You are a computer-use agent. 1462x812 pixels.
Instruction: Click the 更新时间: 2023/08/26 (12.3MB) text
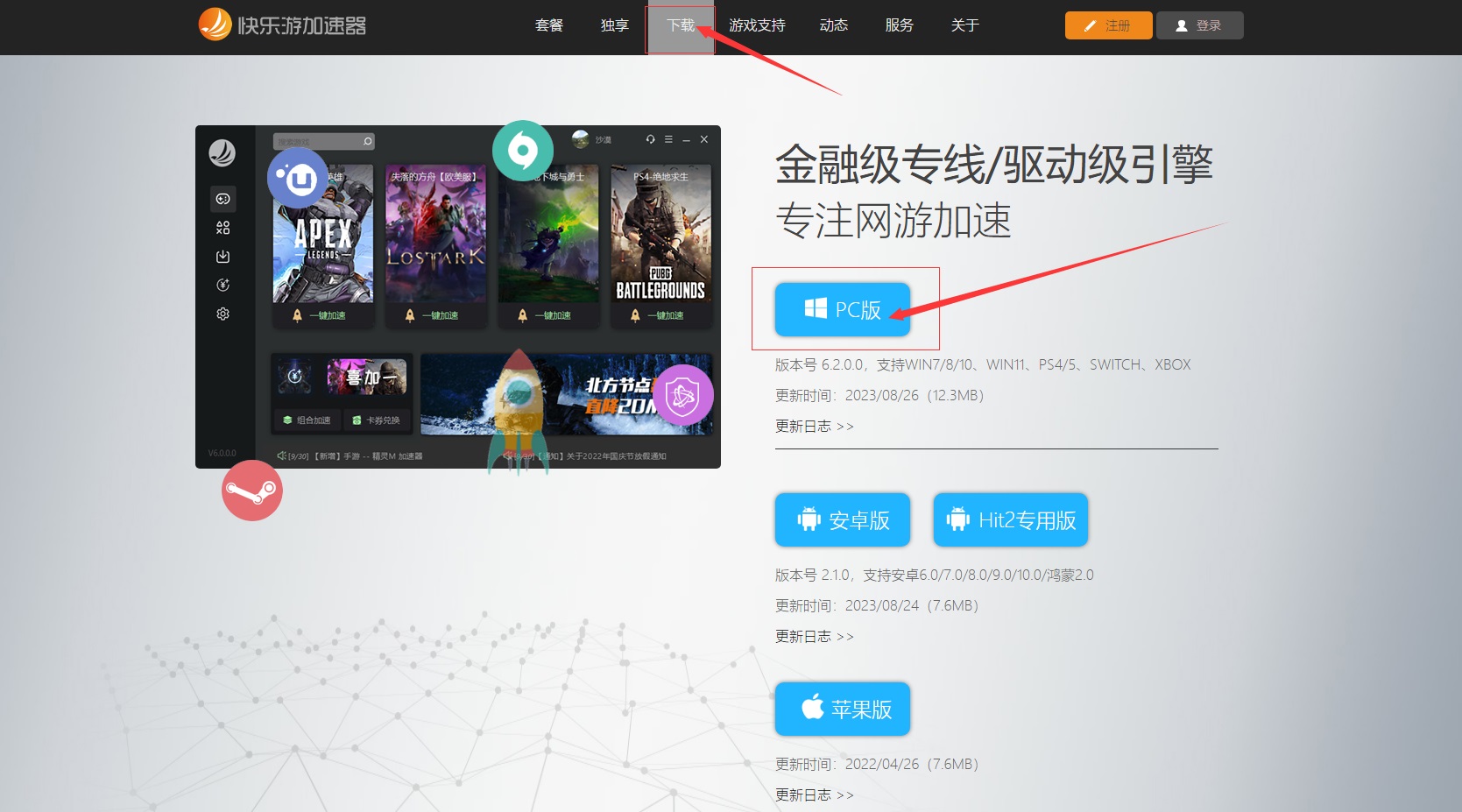coord(879,395)
